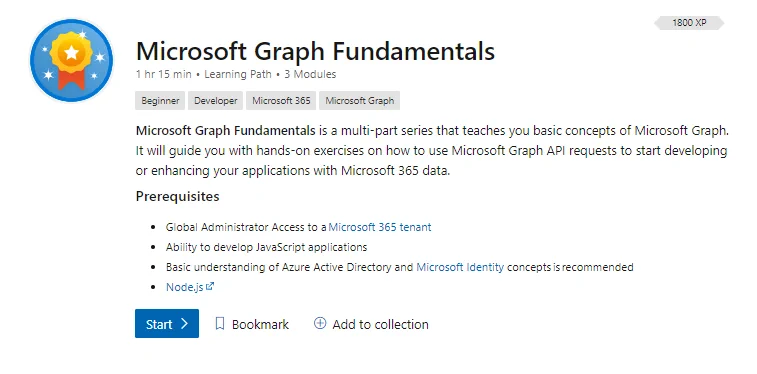Select the Microsoft Graph tag
The image size is (757, 374).
(359, 101)
